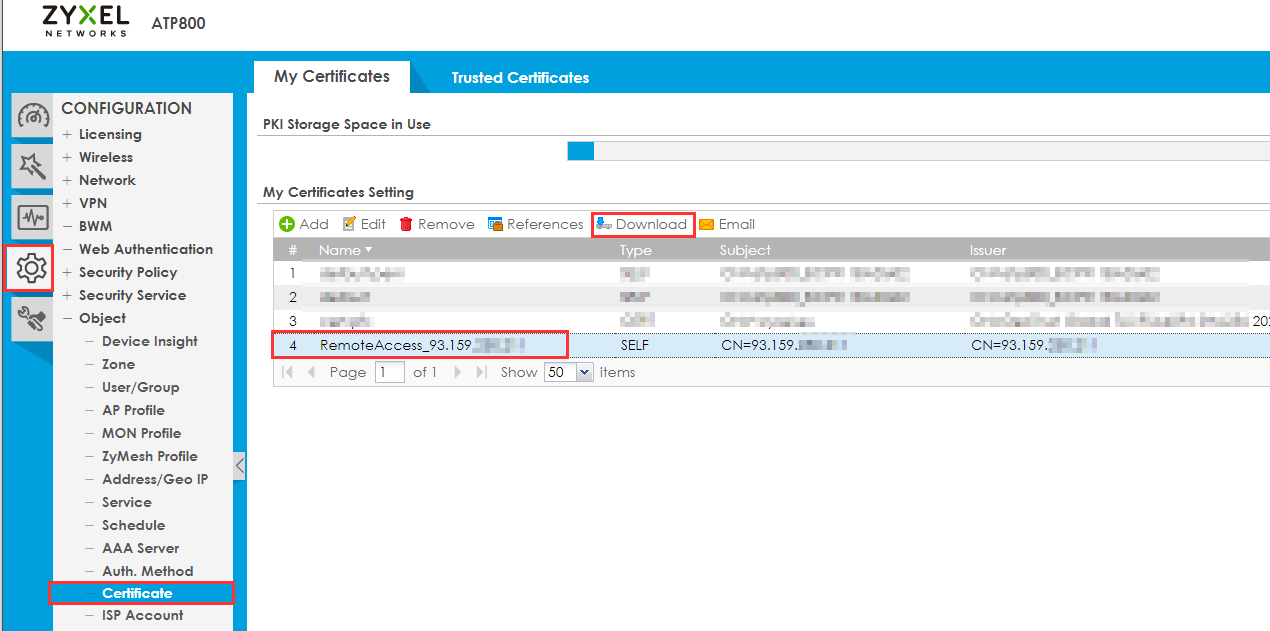Click Add to create a certificate
Image resolution: width=1270 pixels, height=631 pixels.
coord(303,224)
